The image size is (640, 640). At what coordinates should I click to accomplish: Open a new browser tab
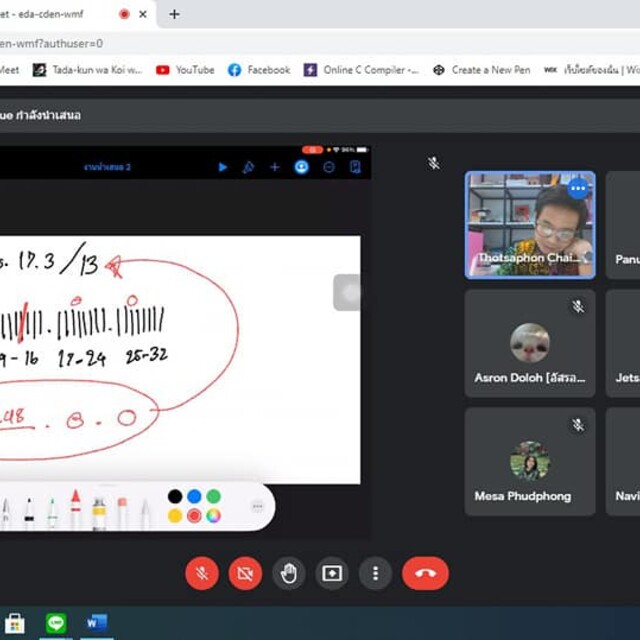coord(175,14)
